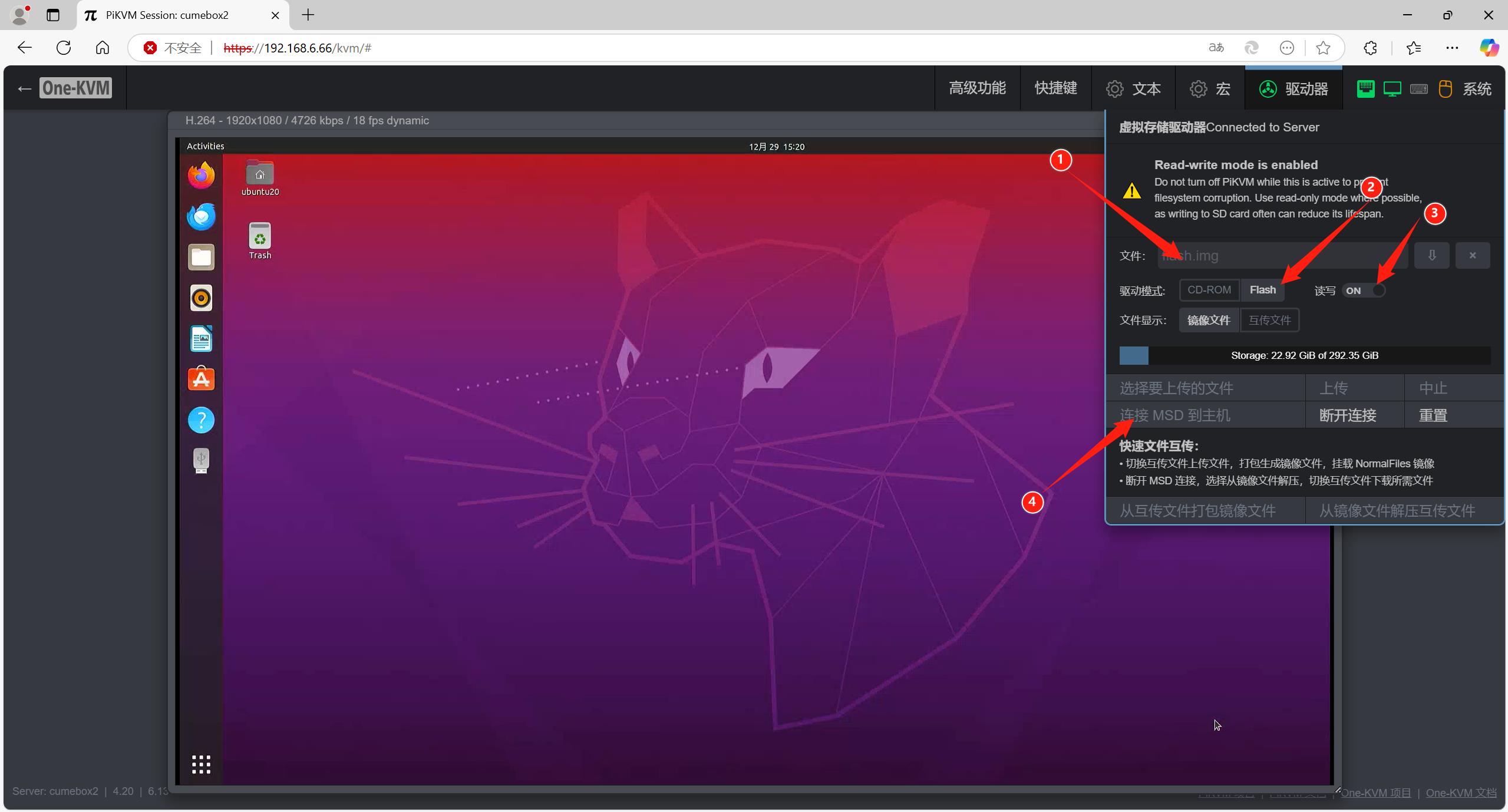Click 断开连接 disconnect button
Viewport: 1508px width, 812px height.
click(1355, 415)
